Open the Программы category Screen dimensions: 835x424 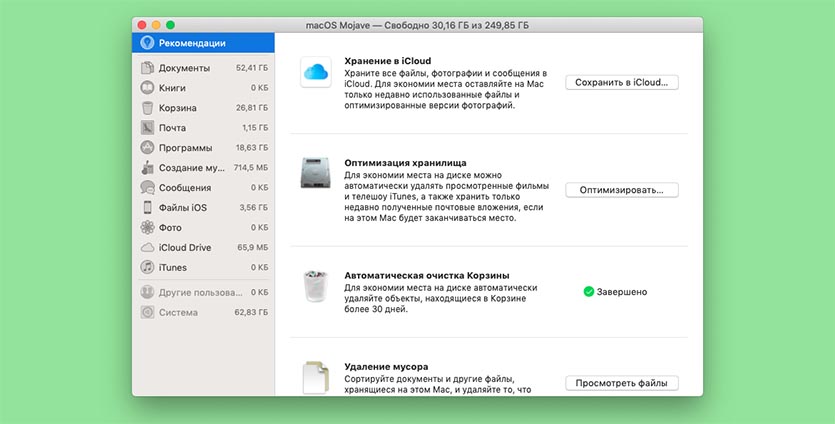tap(203, 148)
